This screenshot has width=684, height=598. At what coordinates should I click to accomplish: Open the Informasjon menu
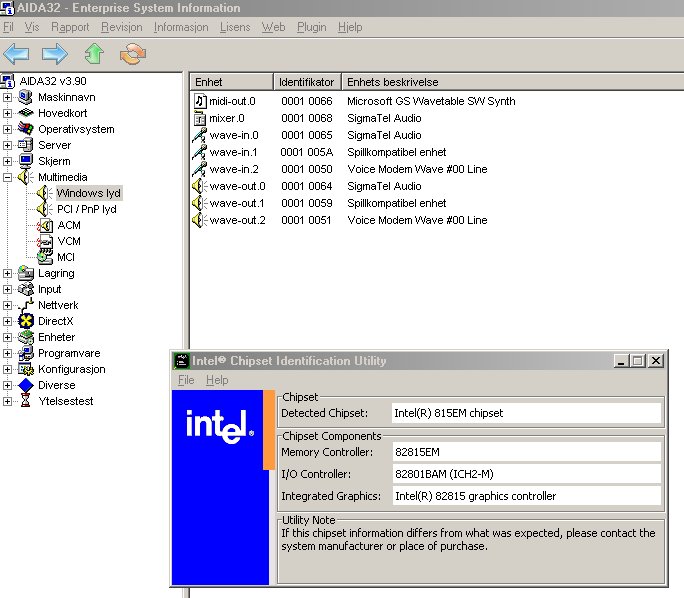[x=181, y=27]
